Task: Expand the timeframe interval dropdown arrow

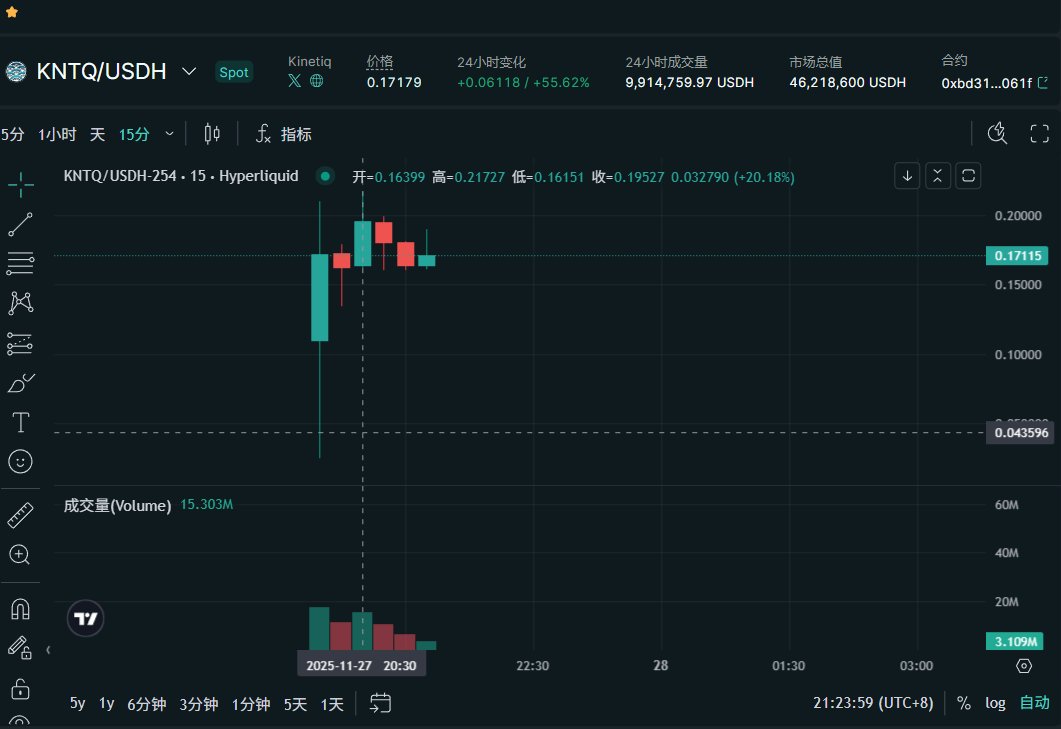Action: (169, 134)
